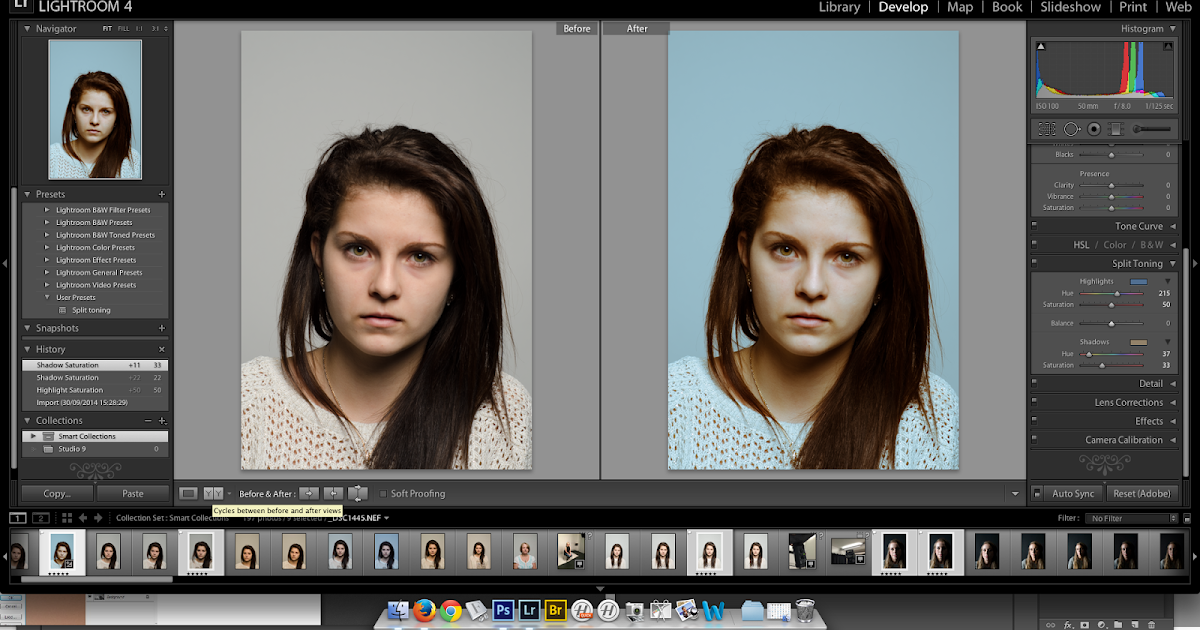Open the No Filter dropdown
This screenshot has height=630, width=1200.
(1134, 518)
